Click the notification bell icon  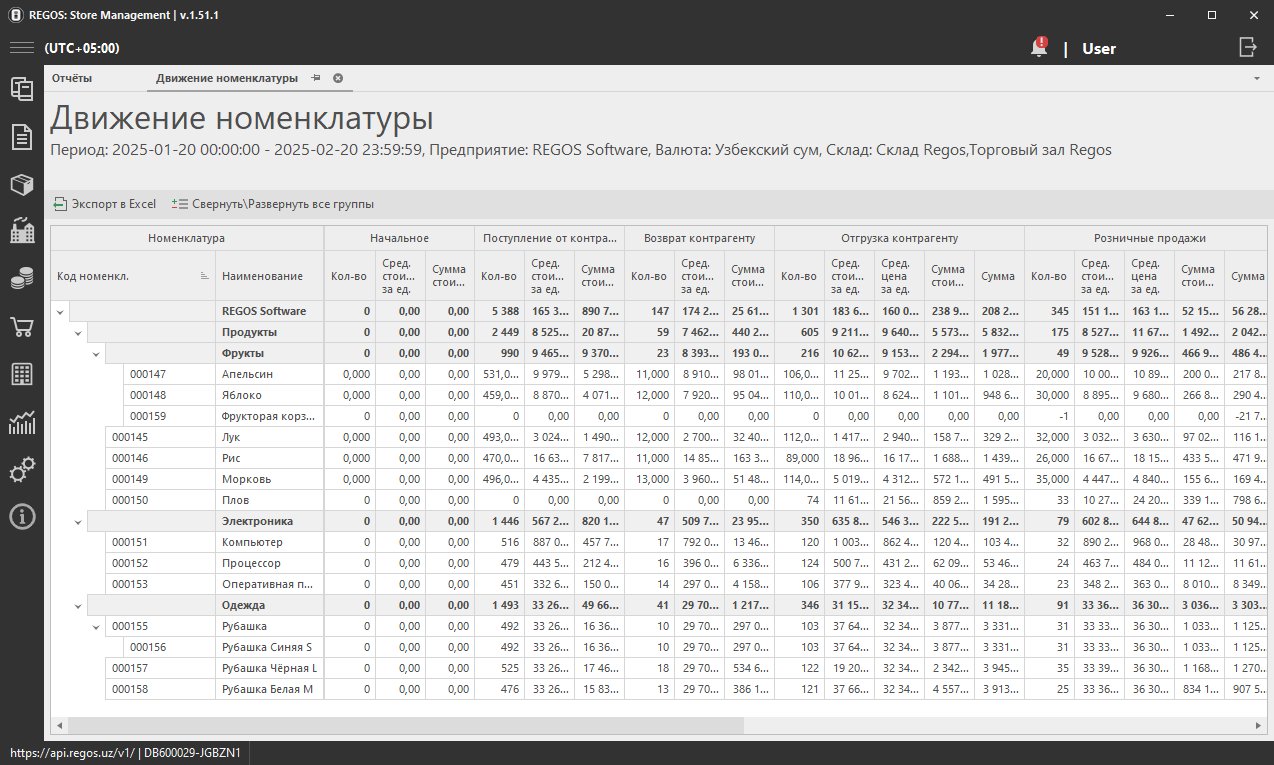pos(1040,48)
